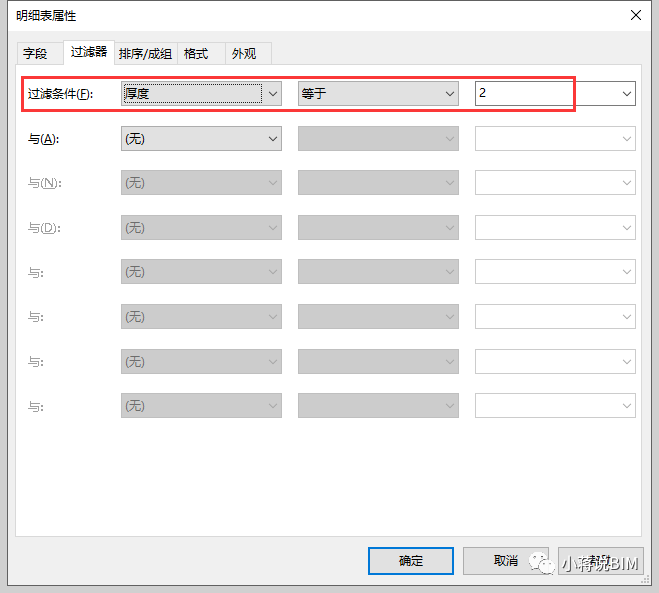Screen dimensions: 659x593
Task: Expand the filter value dropdown arrow
Action: [627, 93]
